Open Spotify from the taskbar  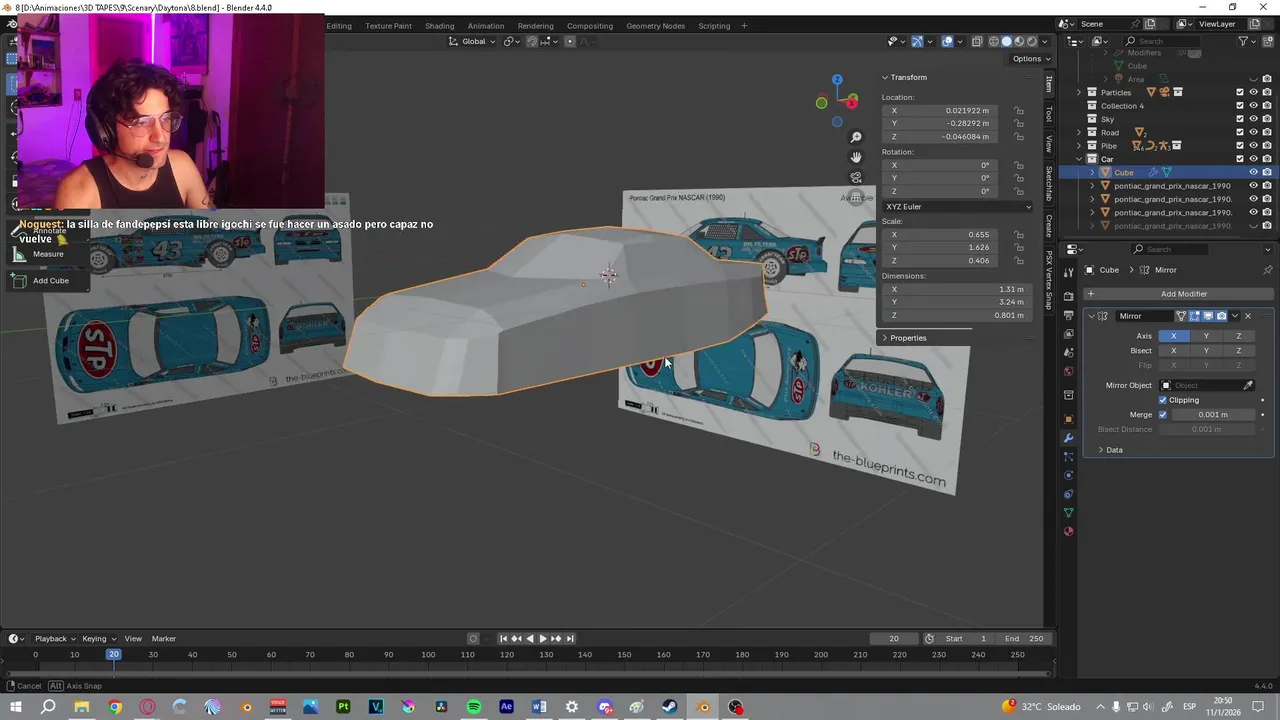click(x=474, y=707)
